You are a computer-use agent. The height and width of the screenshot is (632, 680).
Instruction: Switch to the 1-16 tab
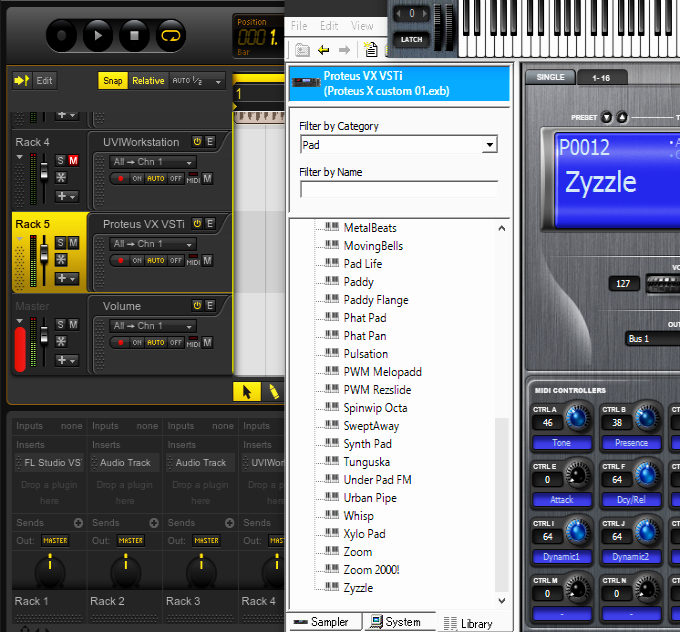601,78
